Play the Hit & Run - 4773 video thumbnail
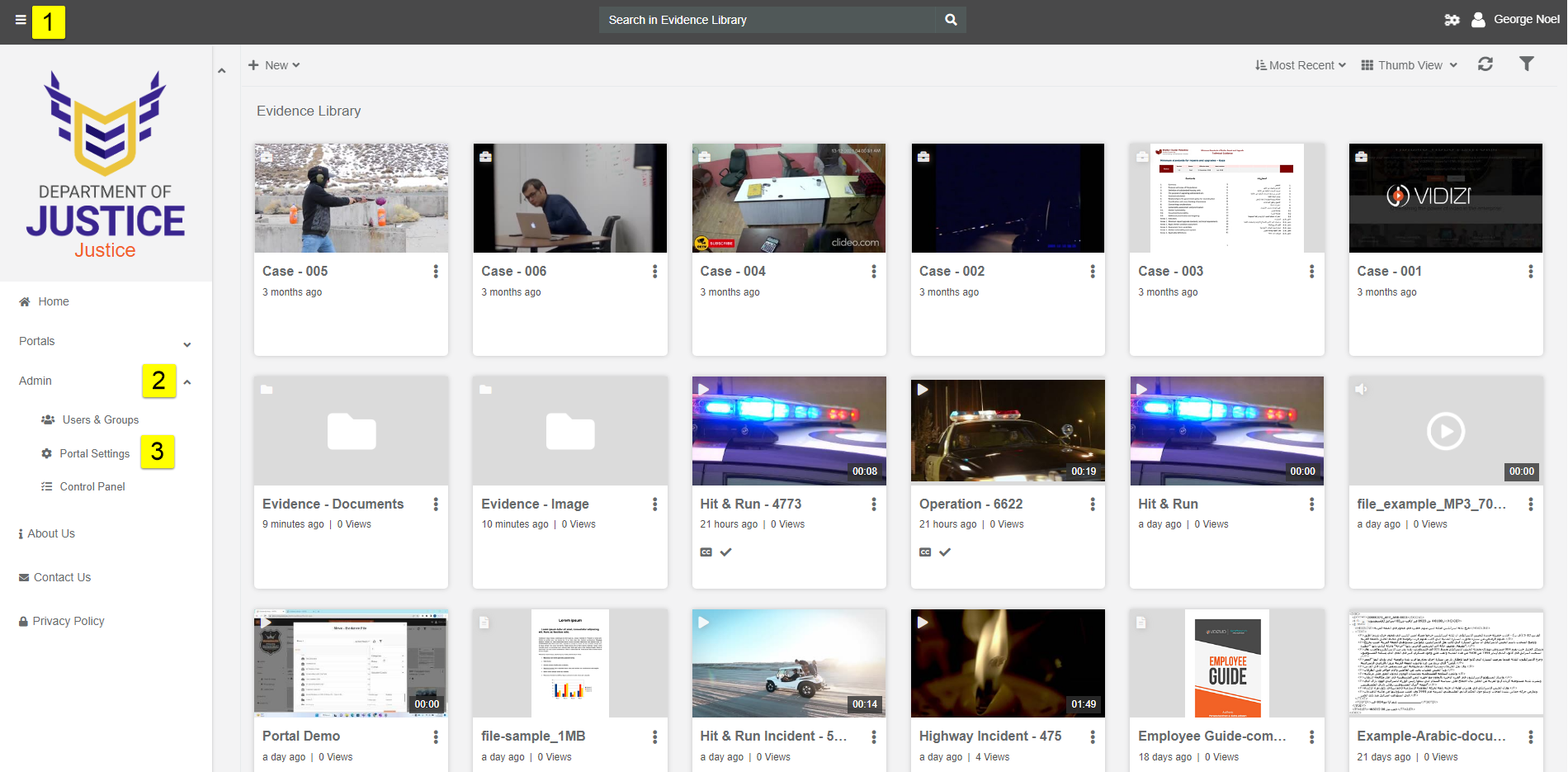The width and height of the screenshot is (1568, 772). (789, 431)
